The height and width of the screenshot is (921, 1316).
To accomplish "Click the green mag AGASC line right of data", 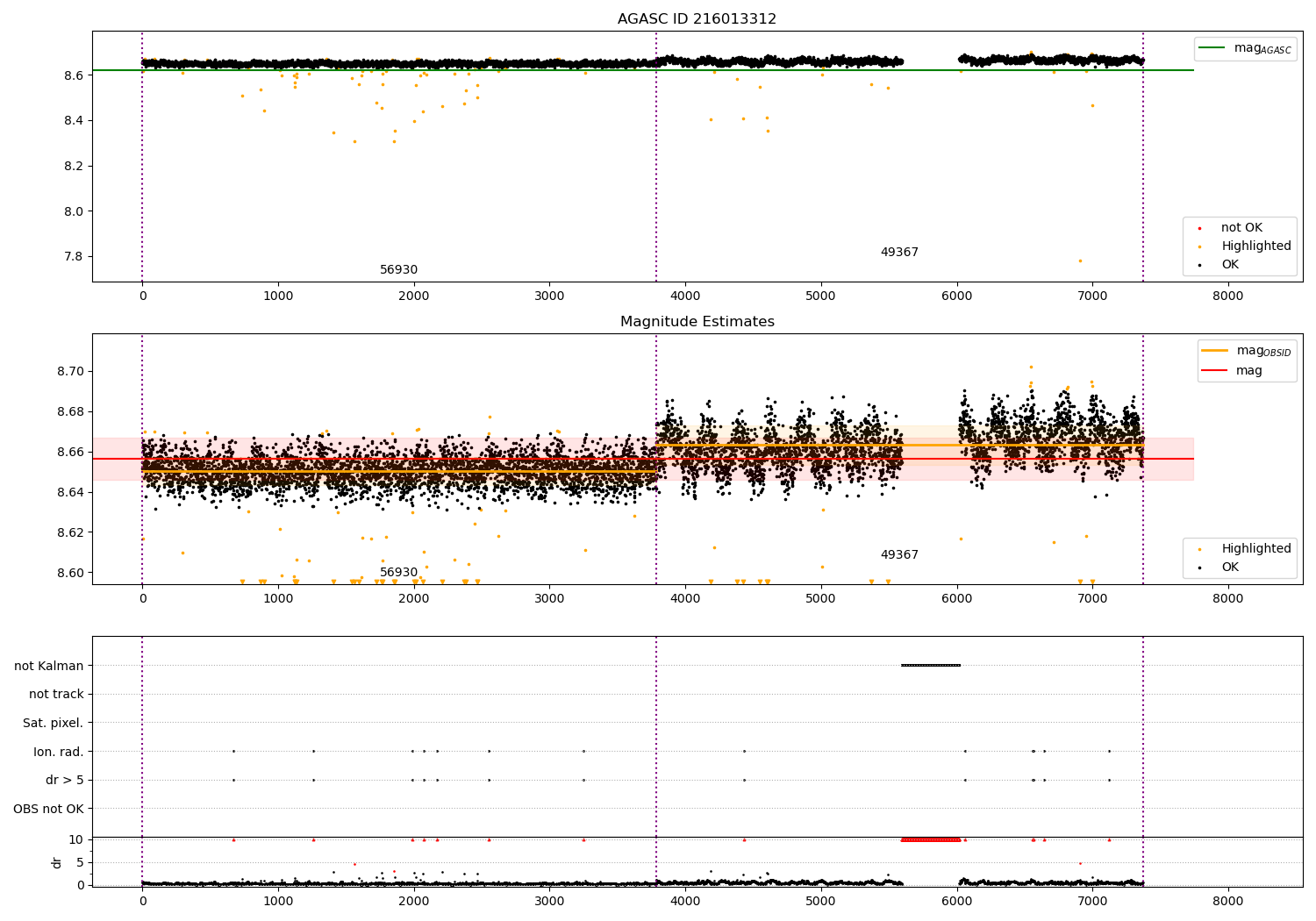I will [1169, 70].
